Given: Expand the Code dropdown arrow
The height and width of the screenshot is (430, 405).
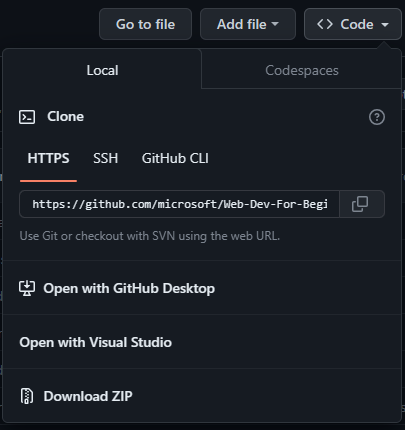Looking at the screenshot, I should point(385,25).
